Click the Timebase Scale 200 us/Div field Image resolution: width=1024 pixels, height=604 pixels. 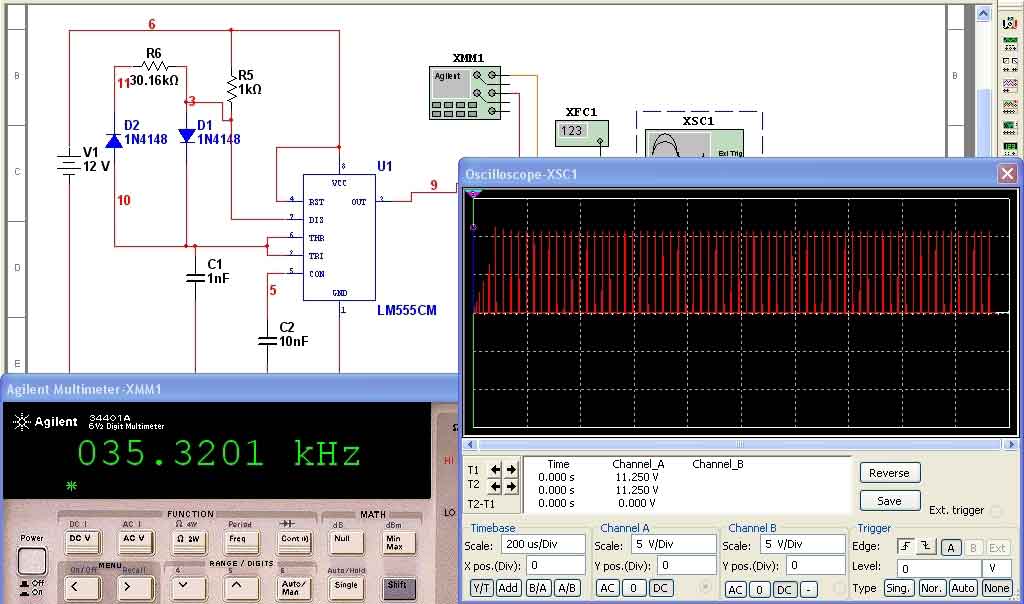tap(543, 544)
